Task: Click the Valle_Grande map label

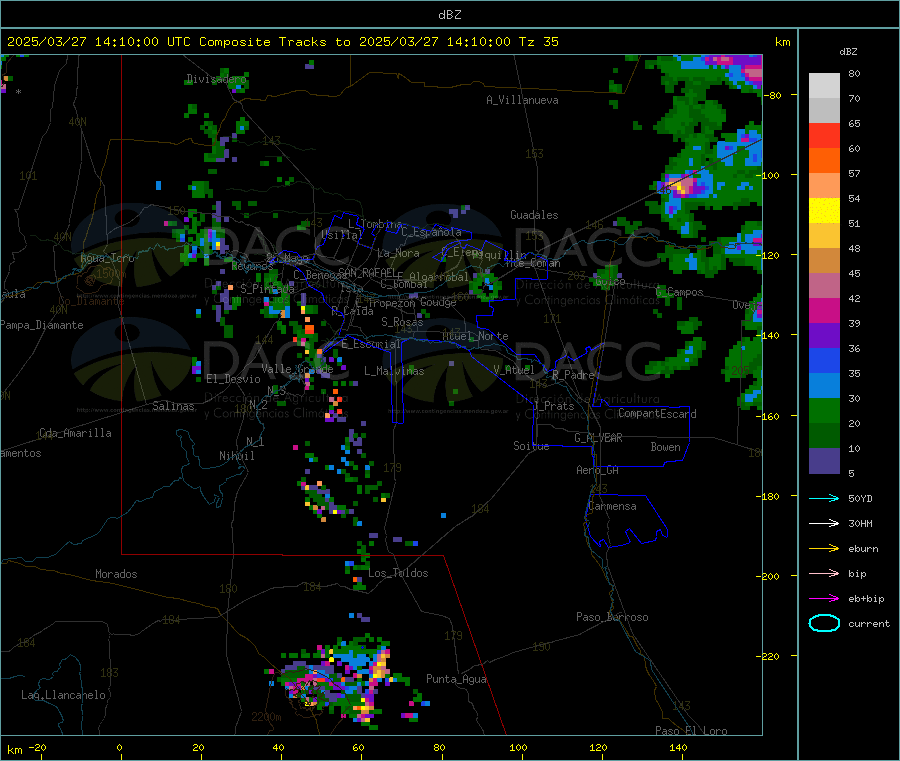Action: pyautogui.click(x=297, y=368)
